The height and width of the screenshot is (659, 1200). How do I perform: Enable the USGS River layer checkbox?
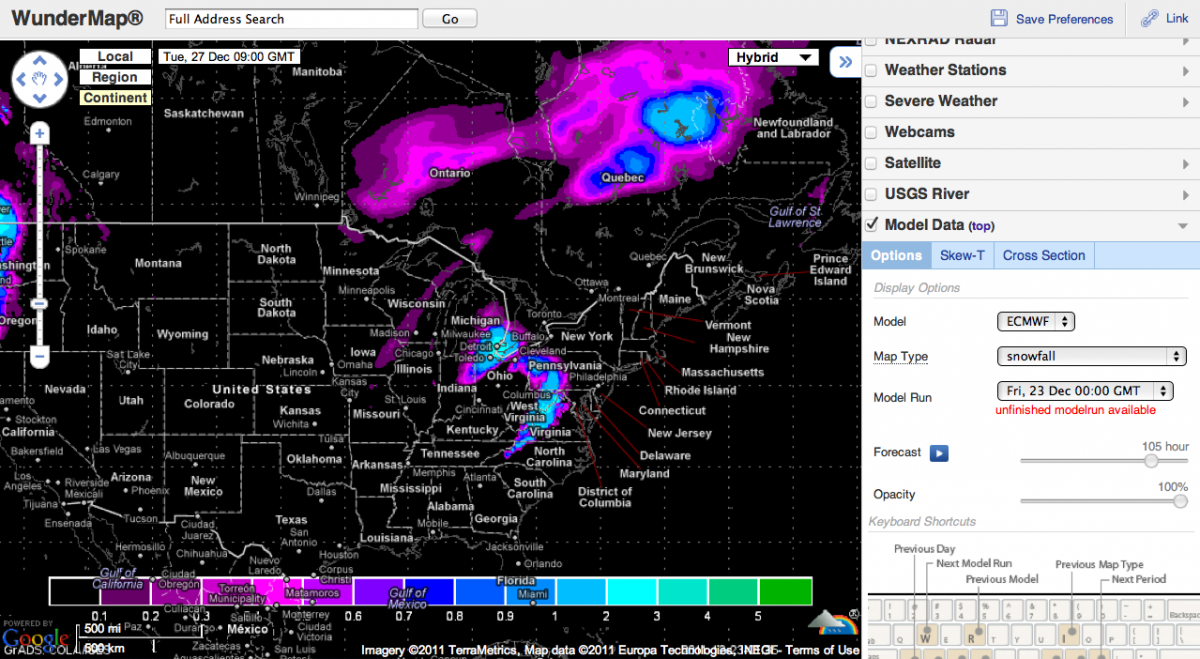coord(871,194)
